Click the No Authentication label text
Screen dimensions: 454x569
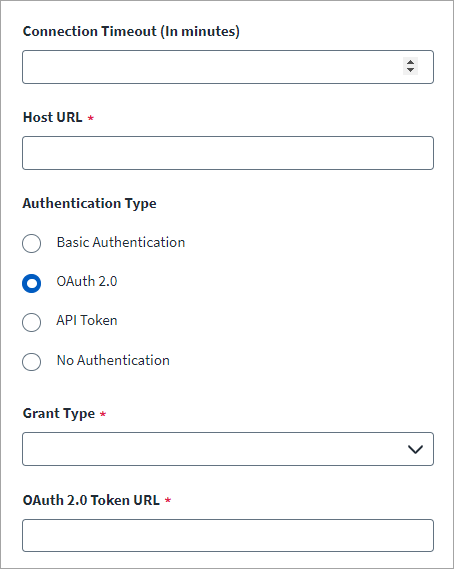113,360
